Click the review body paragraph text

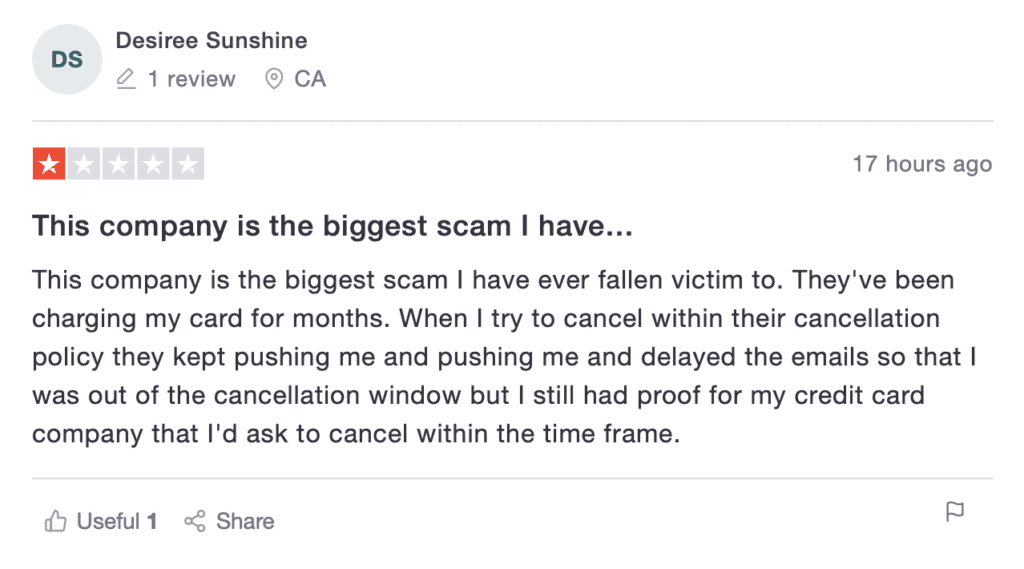(x=504, y=357)
